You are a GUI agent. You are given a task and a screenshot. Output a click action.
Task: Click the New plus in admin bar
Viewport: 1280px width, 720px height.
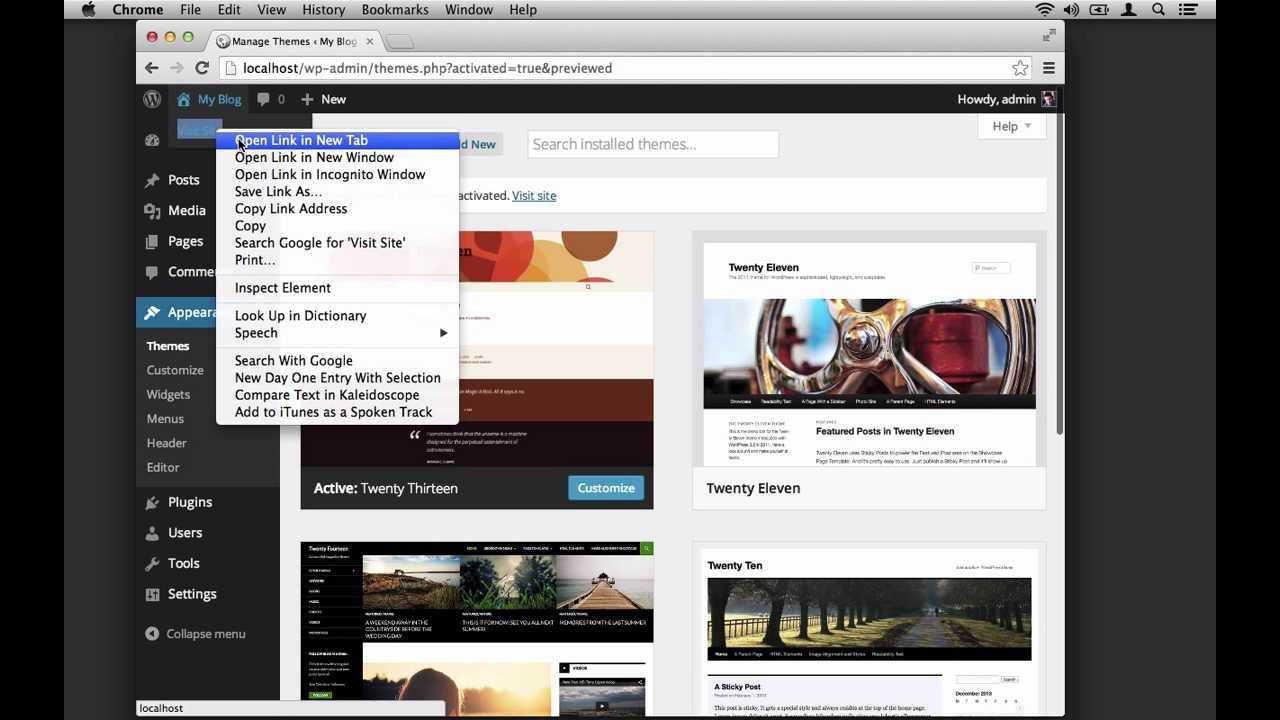(x=307, y=99)
